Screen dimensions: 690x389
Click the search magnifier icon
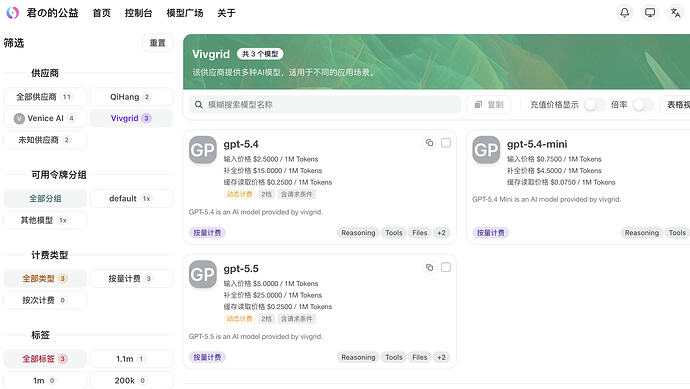[x=199, y=105]
